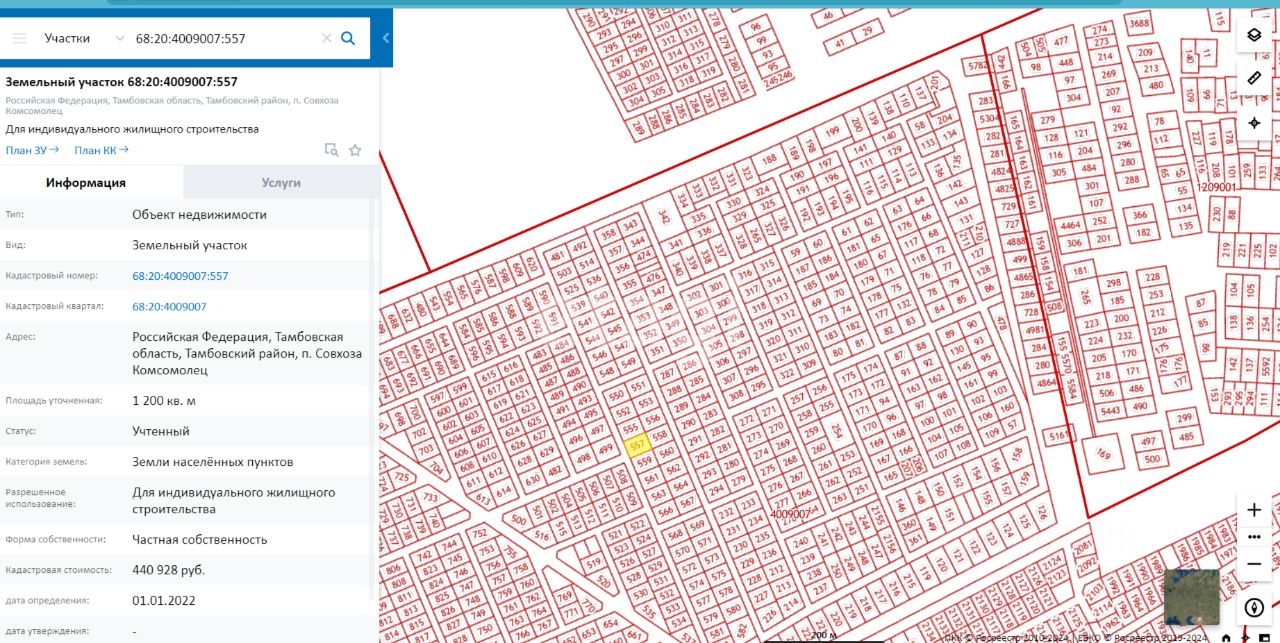Select the value Объект недвижимости

point(199,214)
